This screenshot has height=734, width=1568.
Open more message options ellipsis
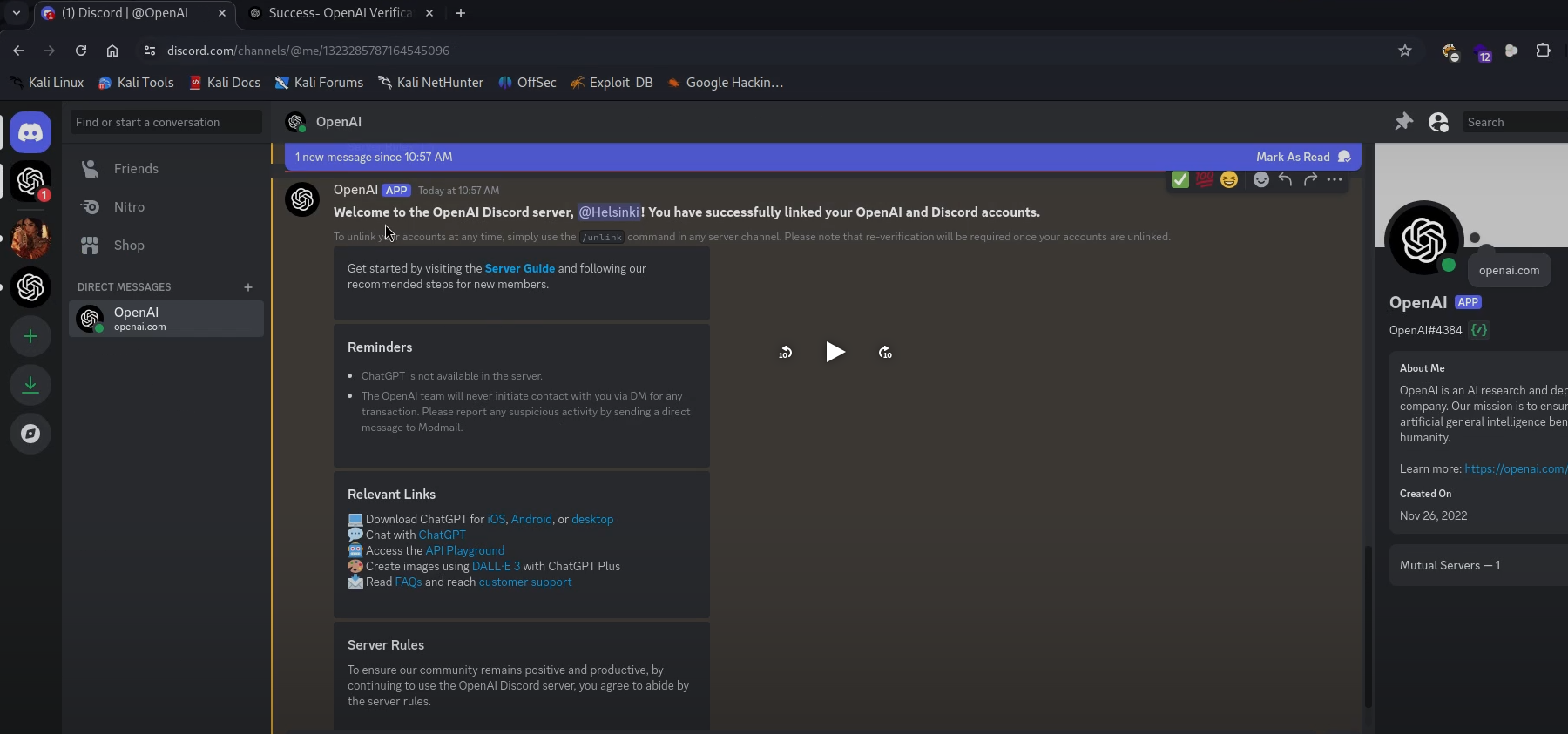[x=1335, y=179]
